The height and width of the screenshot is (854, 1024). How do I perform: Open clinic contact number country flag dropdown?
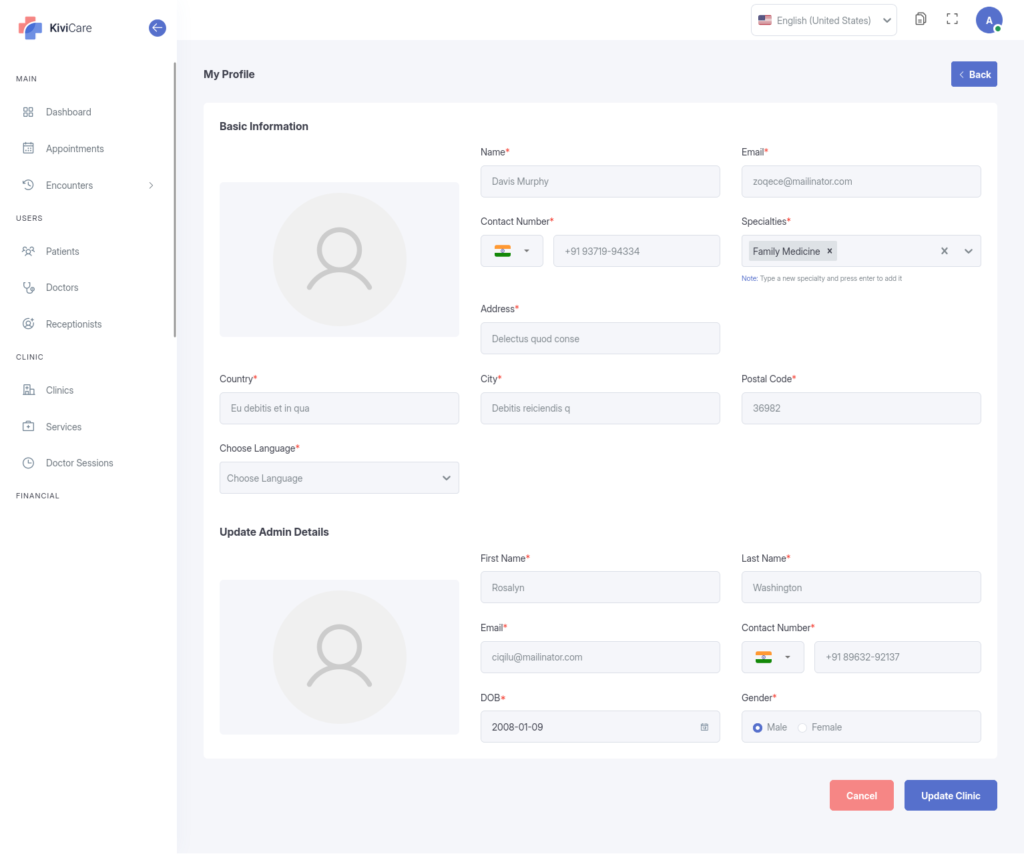tap(512, 251)
